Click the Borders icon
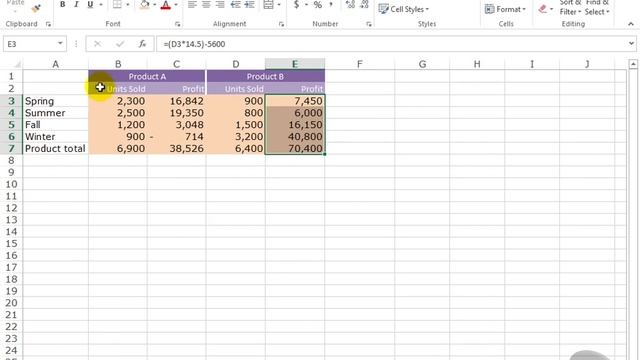This screenshot has height=360, width=640. pos(118,4)
